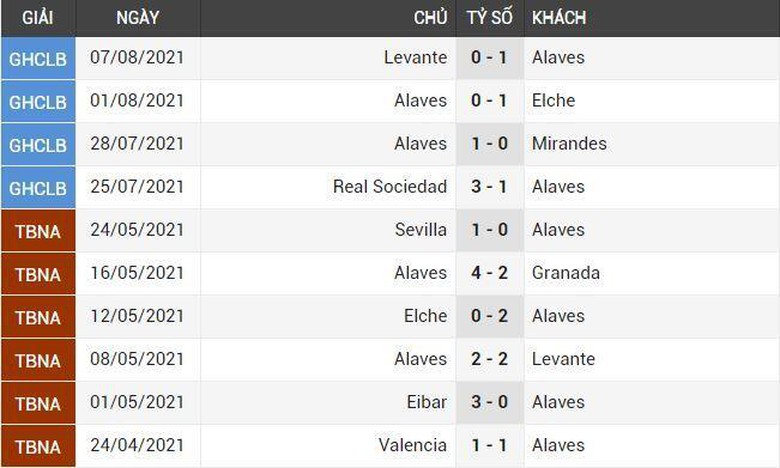Click the GIẢI column header

[x=38, y=18]
